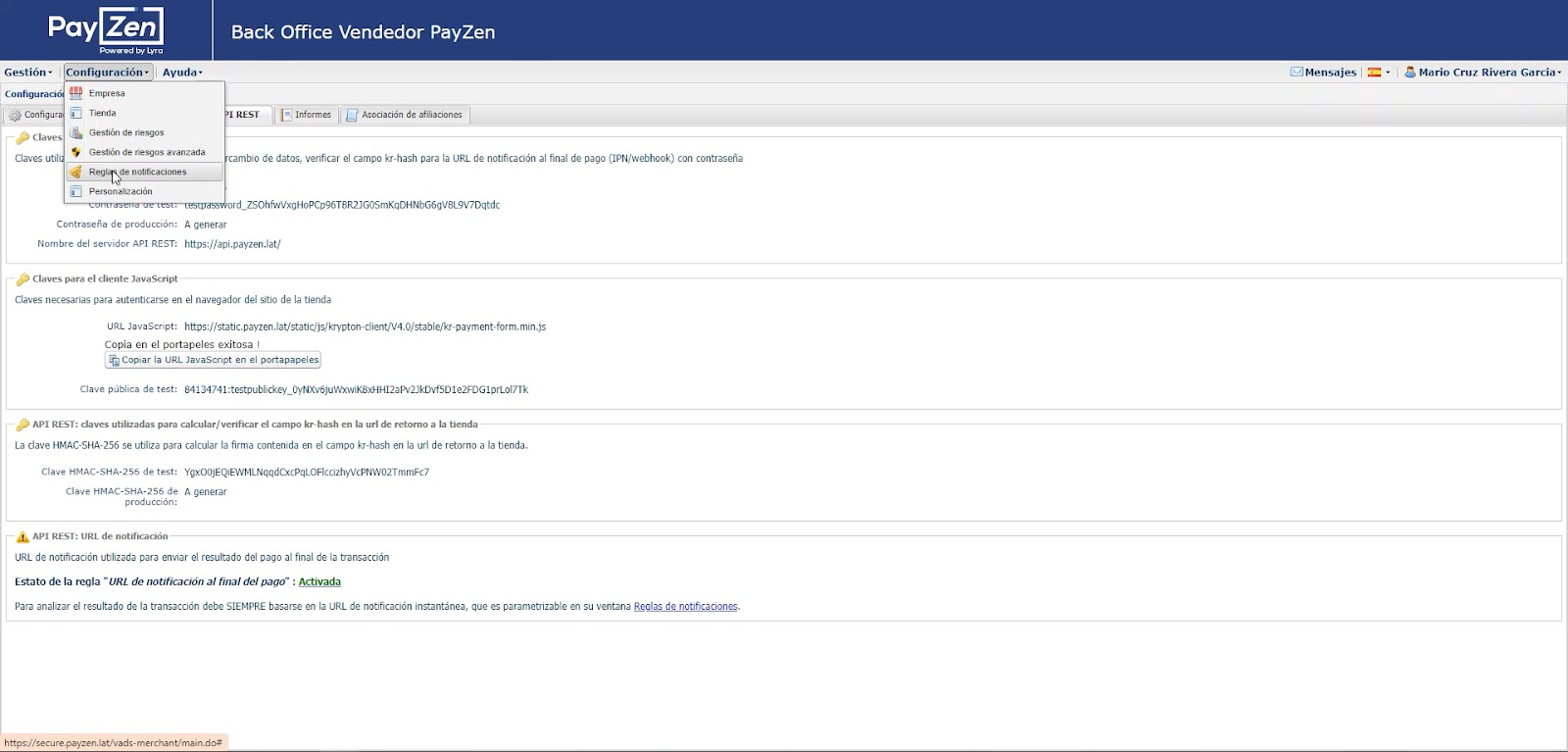Viewport: 1568px width, 752px height.
Task: Click the browser status bar URL
Action: 114,742
